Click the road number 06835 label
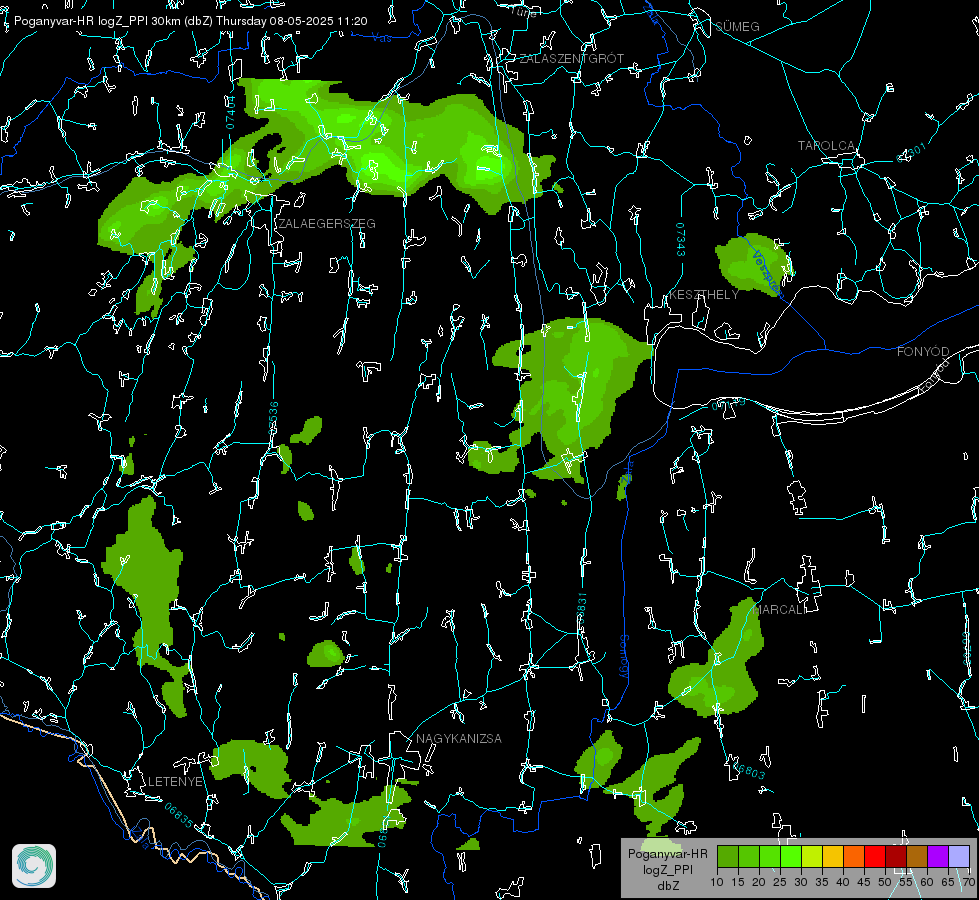This screenshot has width=979, height=900. (179, 816)
